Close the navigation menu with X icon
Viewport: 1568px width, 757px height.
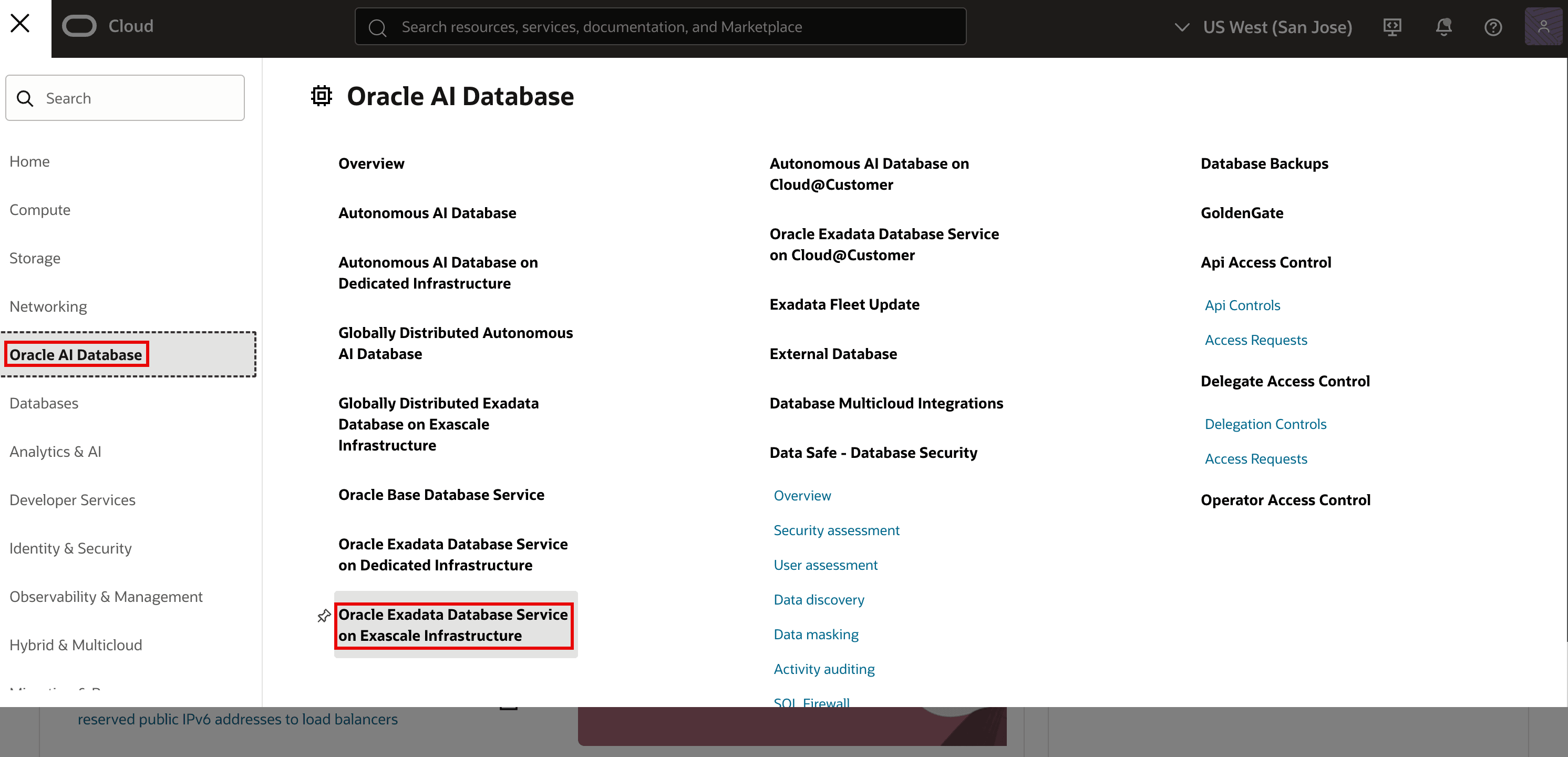20,24
